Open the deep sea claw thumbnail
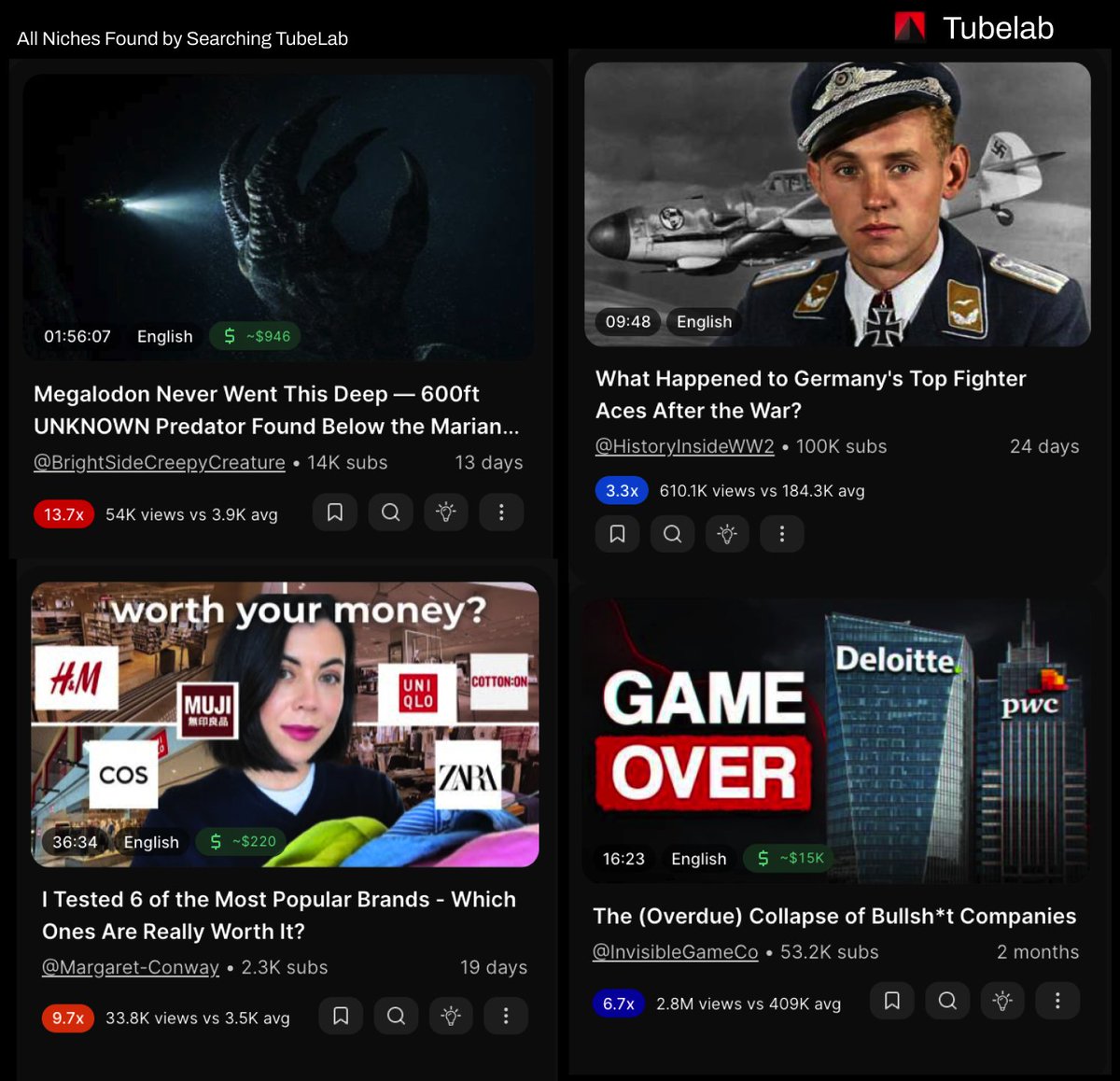Image resolution: width=1120 pixels, height=1081 pixels. coord(279,217)
